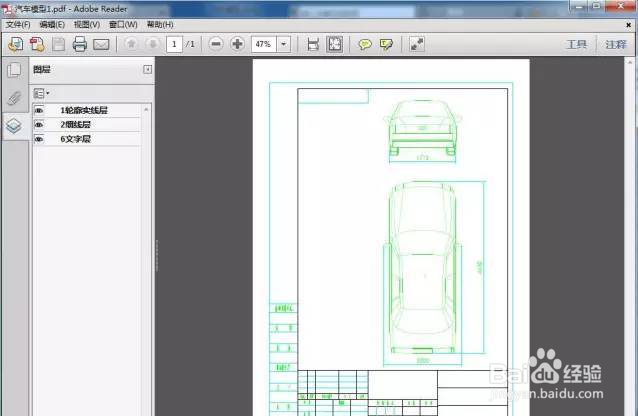The image size is (638, 416).
Task: Add a sticky note comment
Action: (x=365, y=44)
